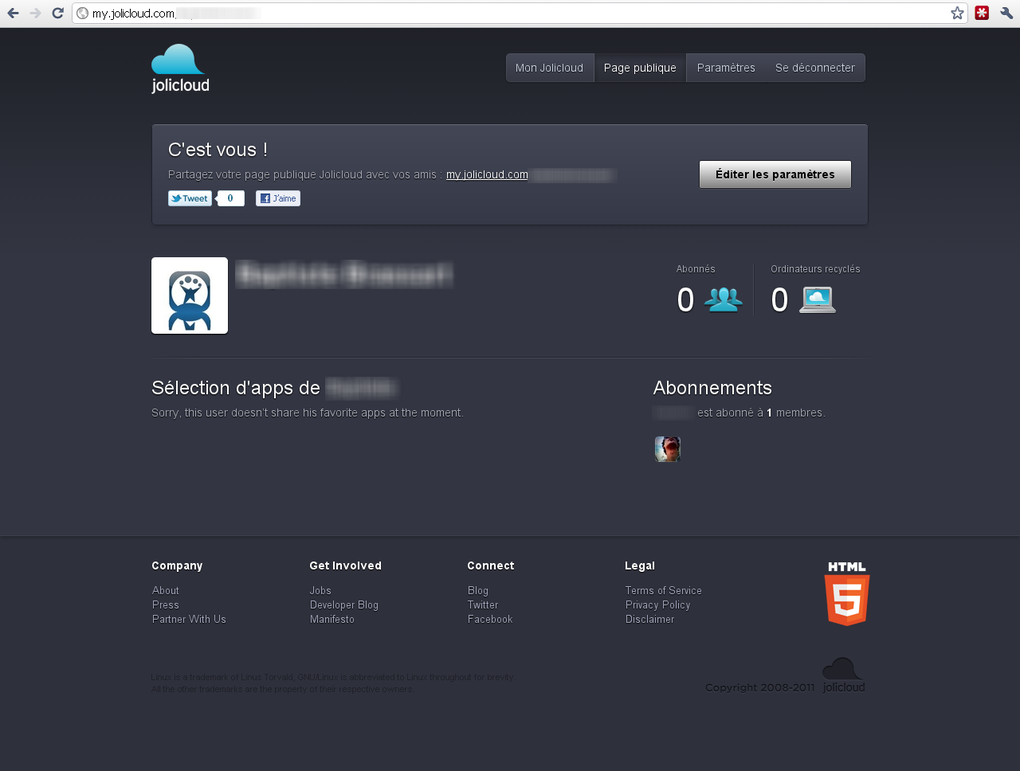
Task: Share the page with the Tweet button
Action: click(189, 198)
